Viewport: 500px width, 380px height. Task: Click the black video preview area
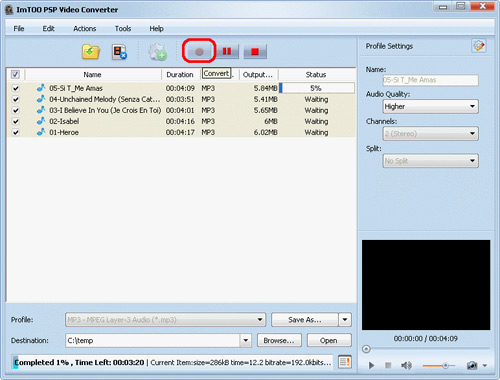[x=426, y=285]
